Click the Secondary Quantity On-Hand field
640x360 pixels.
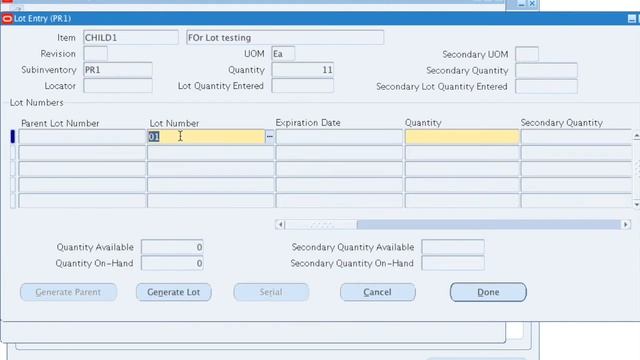point(453,263)
